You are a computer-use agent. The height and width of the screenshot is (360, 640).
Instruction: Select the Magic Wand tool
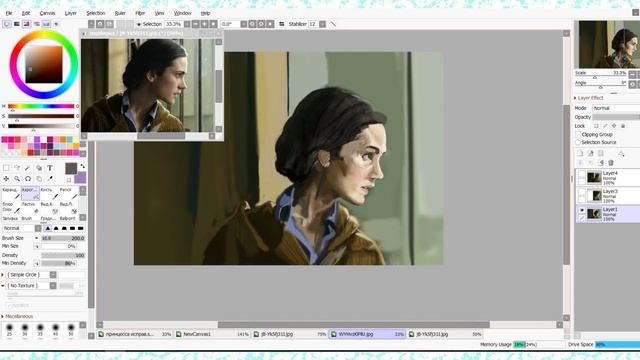[28, 168]
